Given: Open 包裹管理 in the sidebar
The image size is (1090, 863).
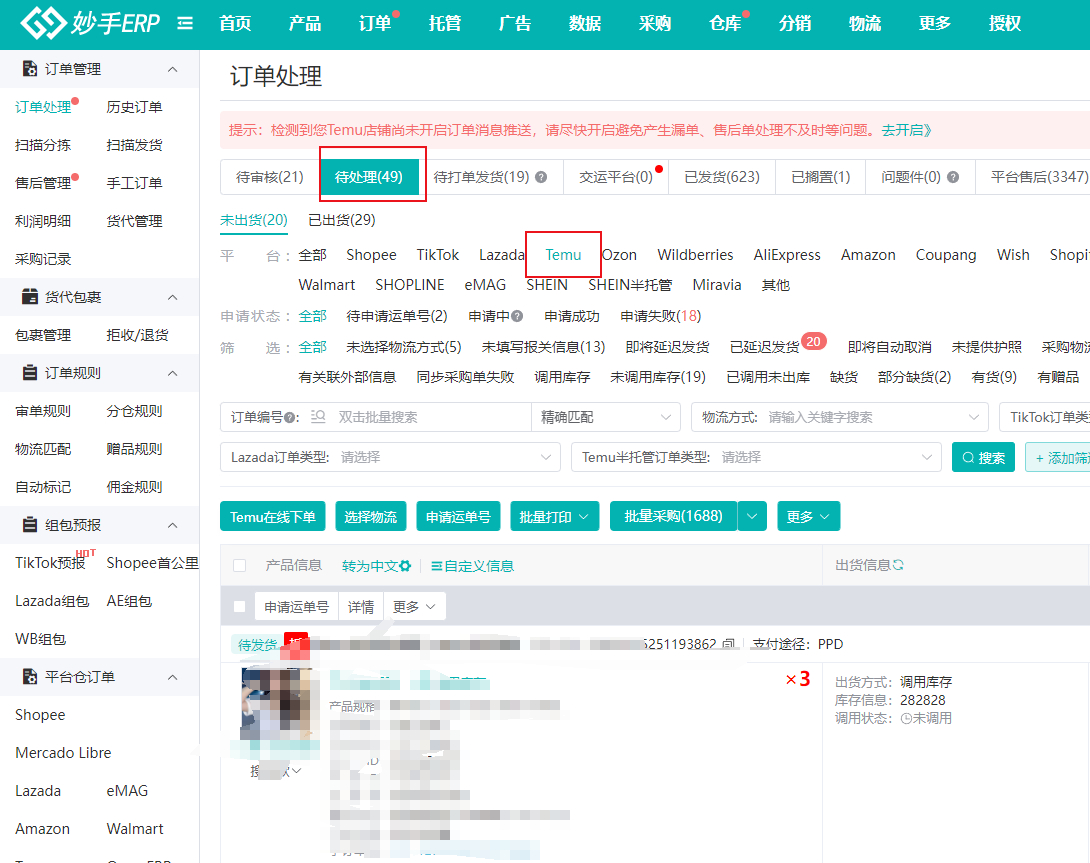Looking at the screenshot, I should (x=43, y=335).
